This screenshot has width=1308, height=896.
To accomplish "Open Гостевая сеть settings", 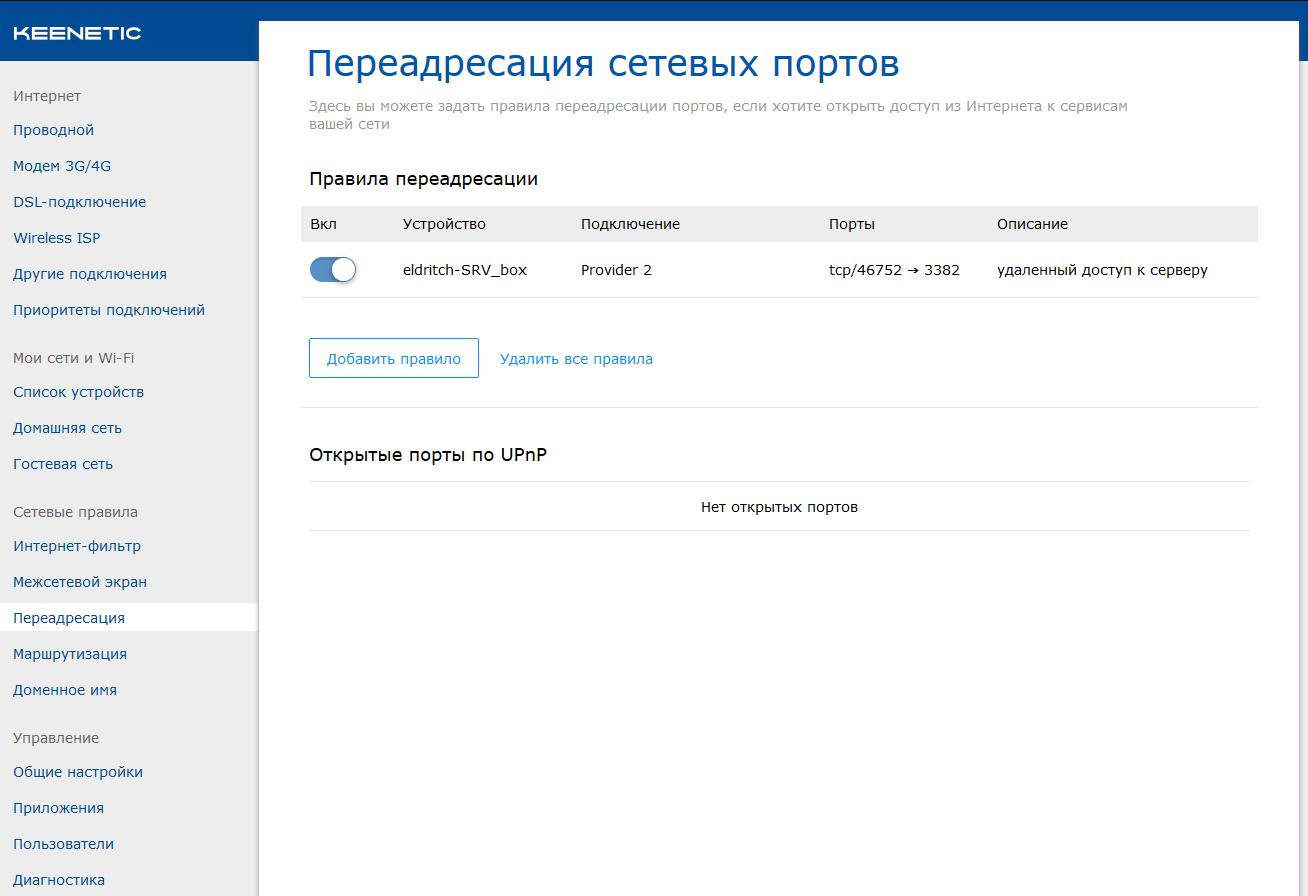I will (63, 464).
